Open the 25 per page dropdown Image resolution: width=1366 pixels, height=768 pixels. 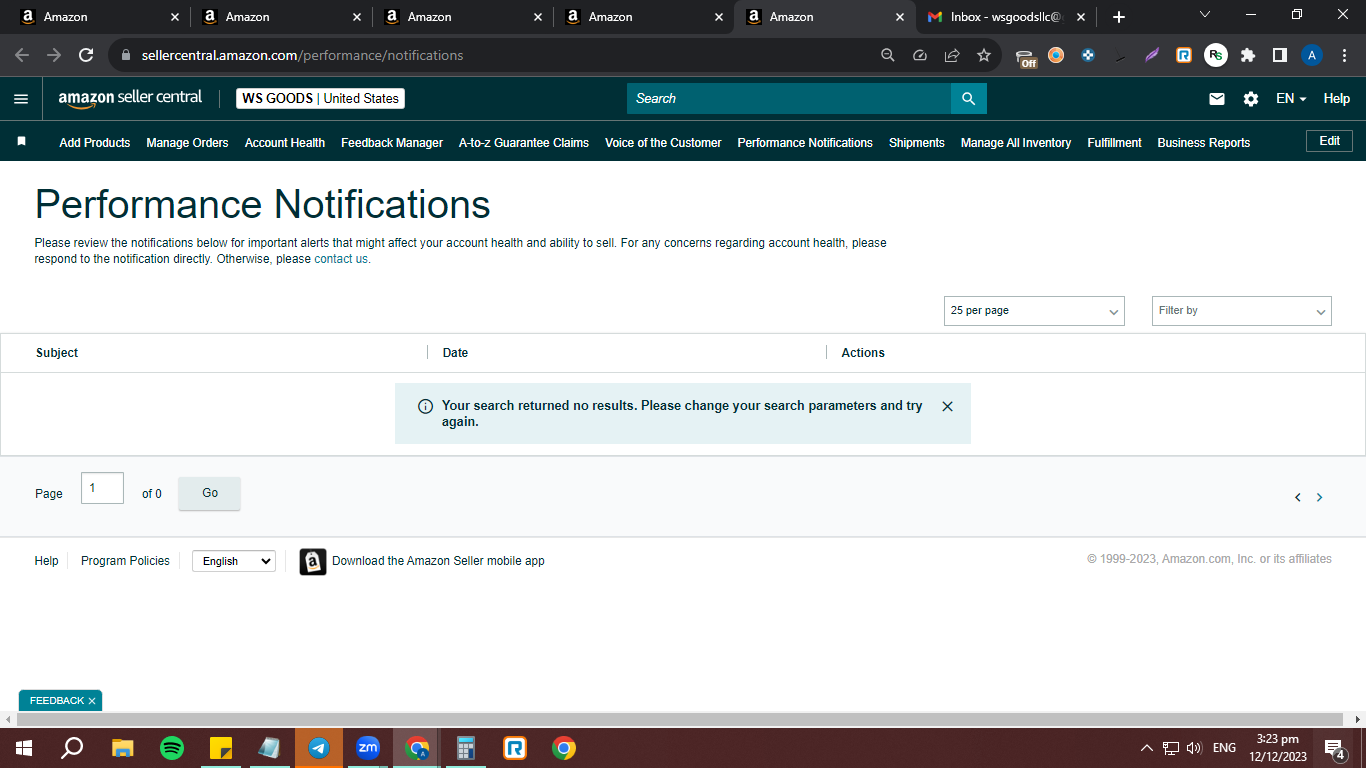pyautogui.click(x=1034, y=311)
